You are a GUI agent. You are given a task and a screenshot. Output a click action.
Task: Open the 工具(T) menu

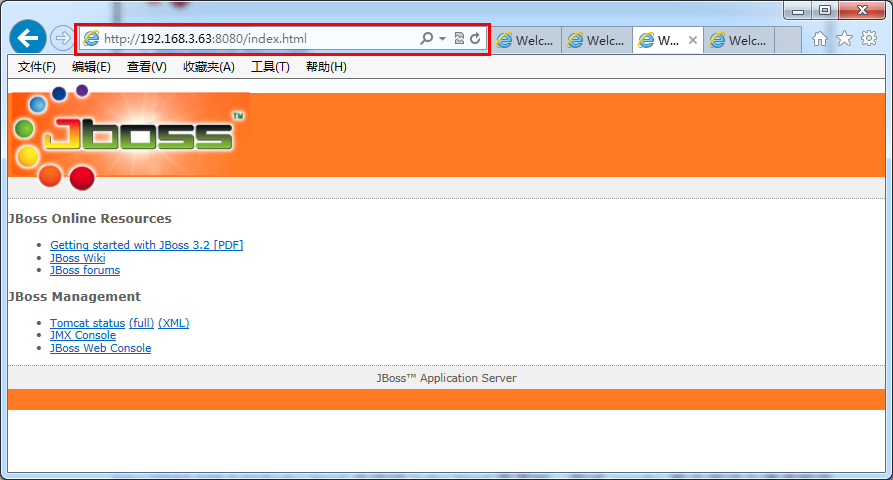(270, 67)
